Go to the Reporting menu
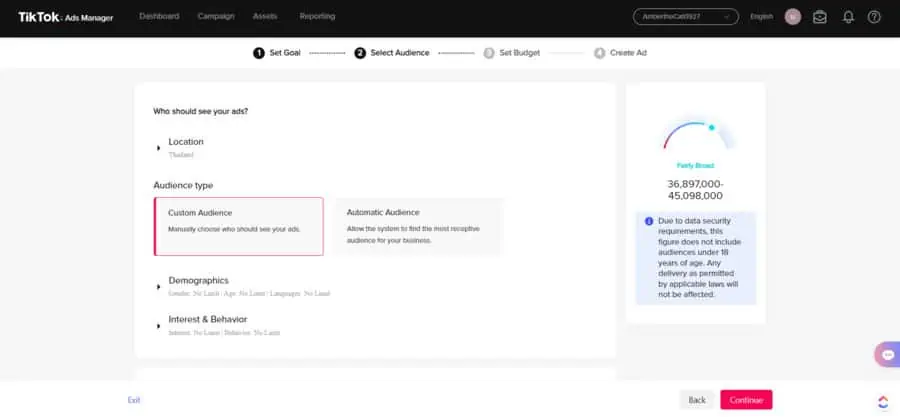This screenshot has width=900, height=417. (x=316, y=16)
